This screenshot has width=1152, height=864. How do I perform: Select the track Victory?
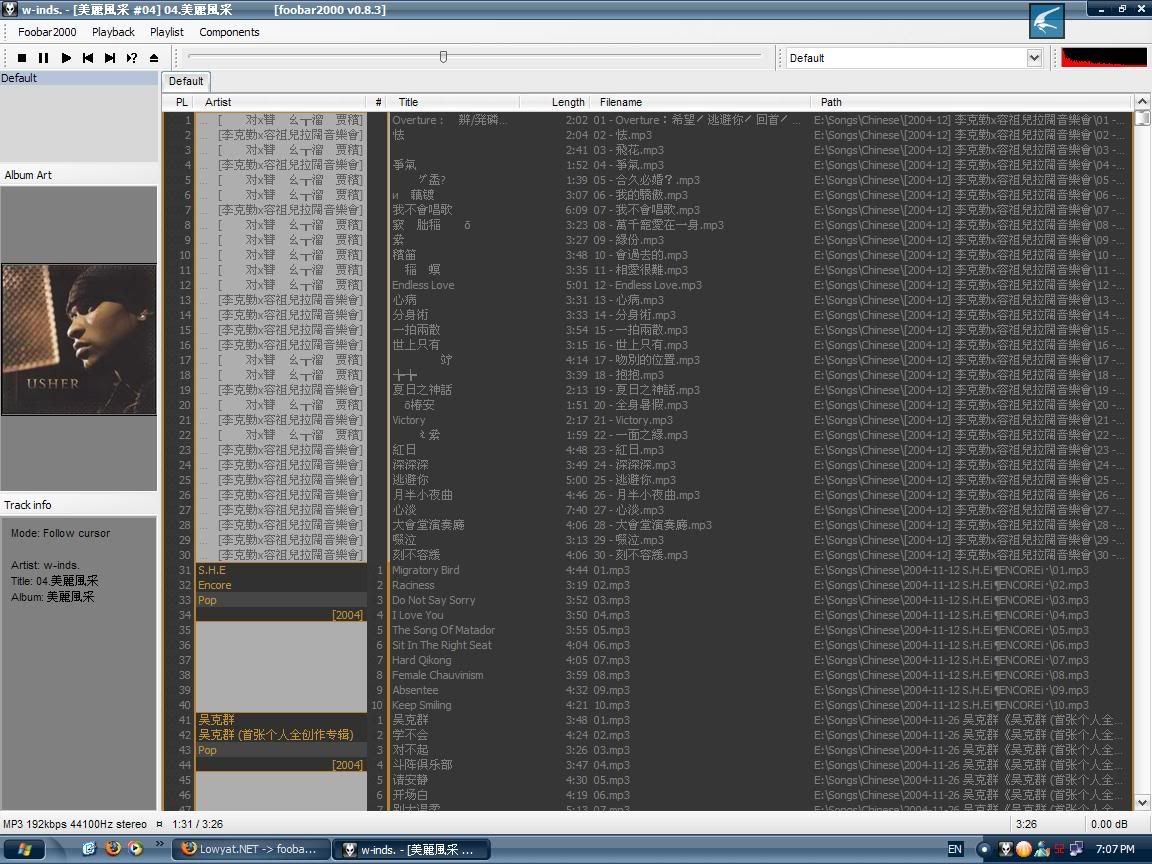click(x=408, y=420)
